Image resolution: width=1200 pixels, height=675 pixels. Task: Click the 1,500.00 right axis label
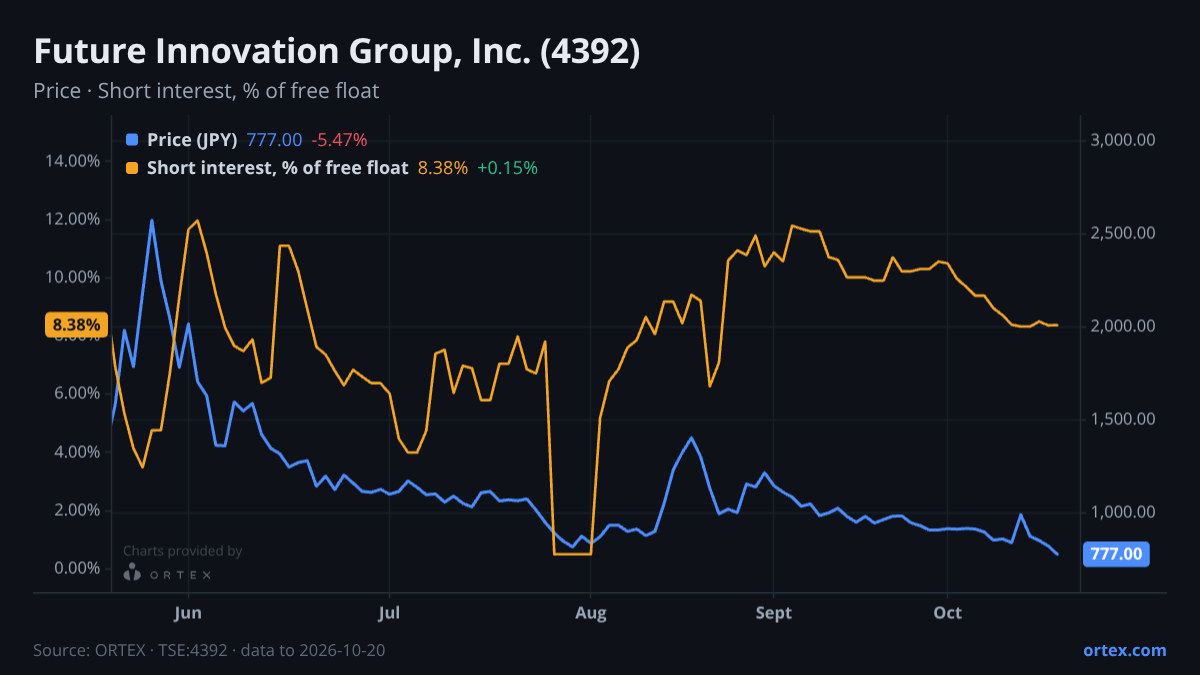[x=1124, y=419]
